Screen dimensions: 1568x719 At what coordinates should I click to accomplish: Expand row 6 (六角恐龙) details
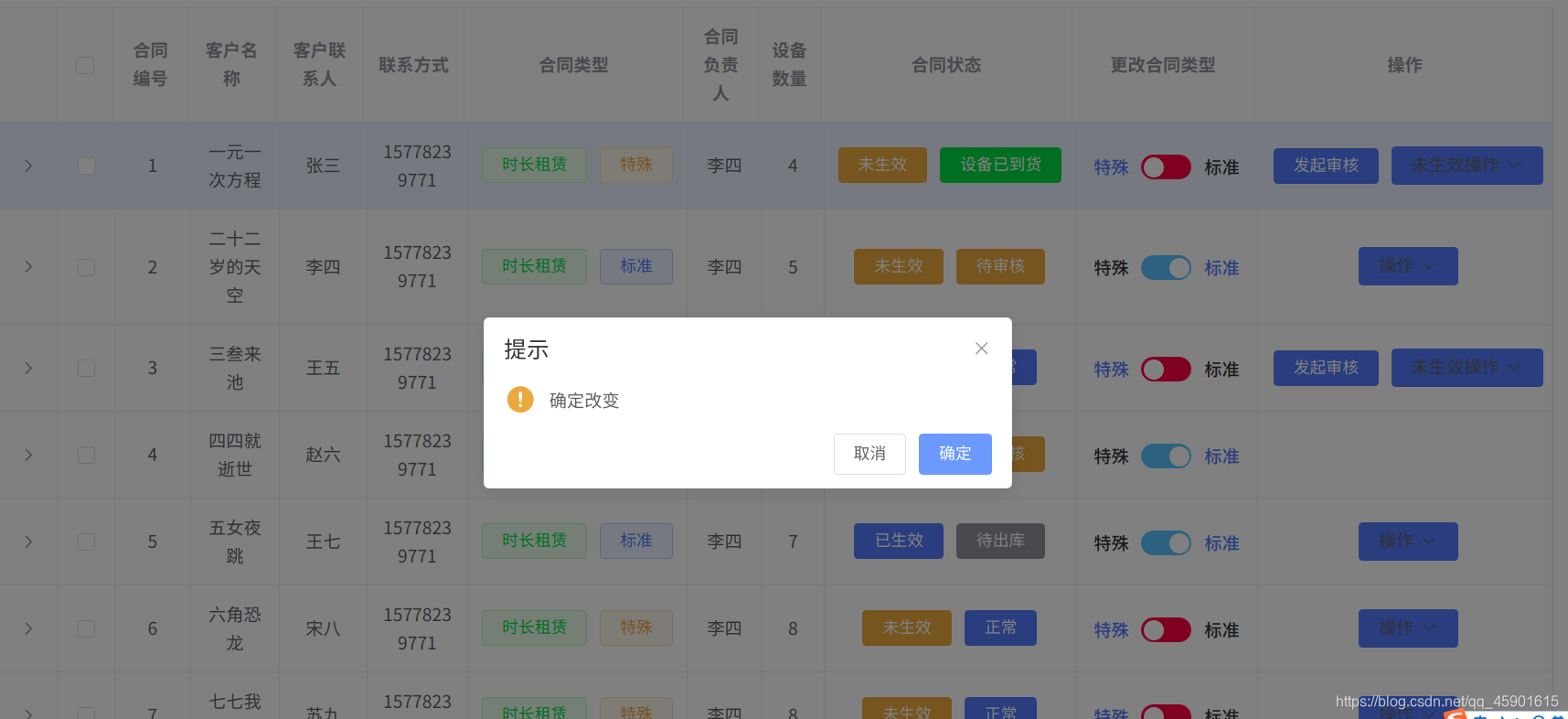(28, 628)
